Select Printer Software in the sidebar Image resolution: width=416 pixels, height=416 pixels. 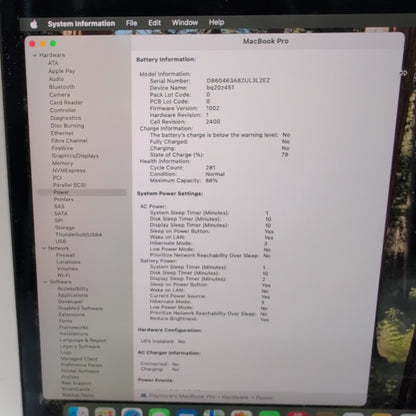(x=80, y=371)
